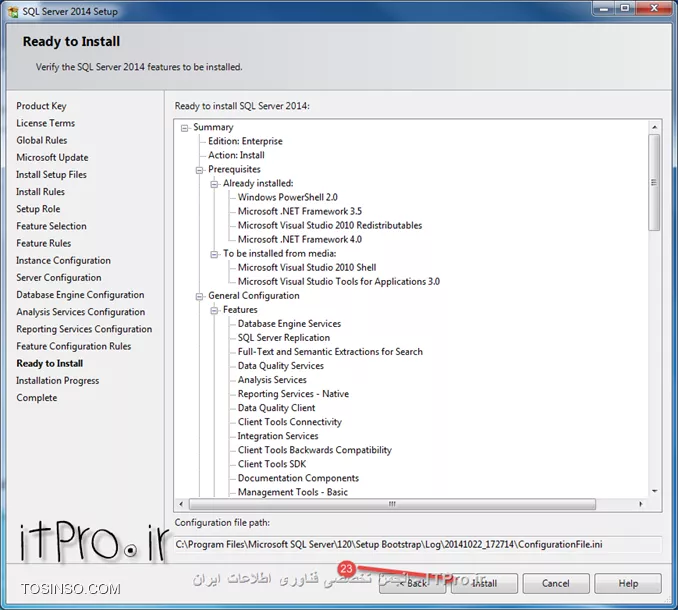Select Install Rules step in sidebar

[41, 192]
